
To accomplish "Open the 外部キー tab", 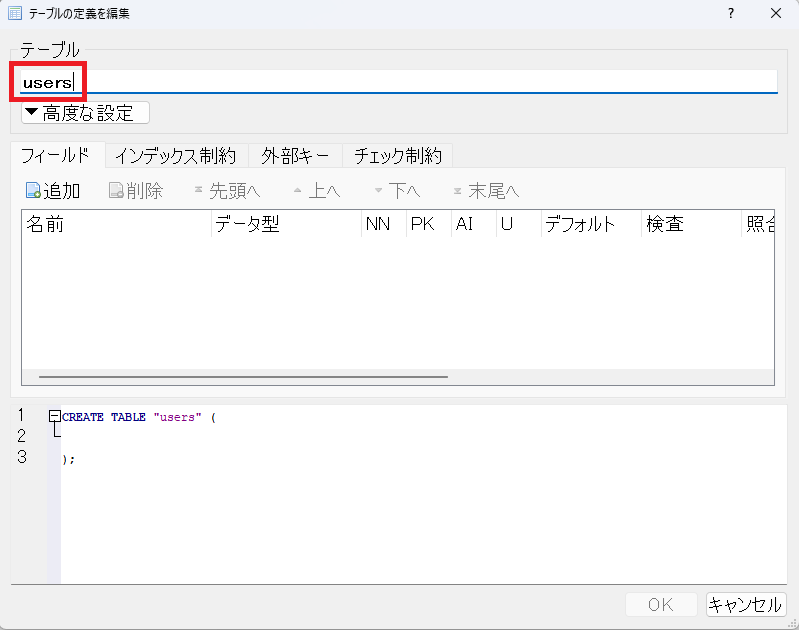I will pyautogui.click(x=295, y=155).
